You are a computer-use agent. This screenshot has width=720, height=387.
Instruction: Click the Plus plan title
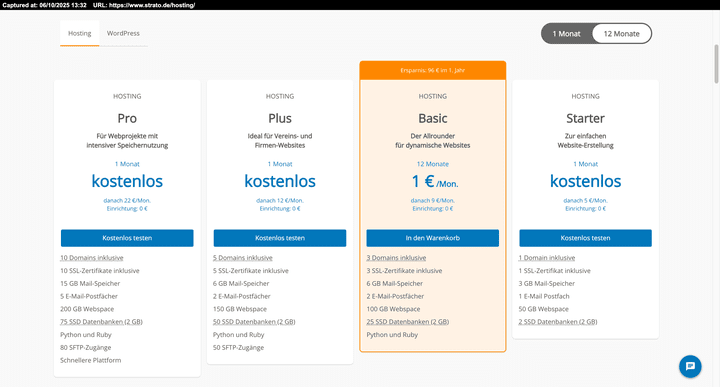click(280, 118)
